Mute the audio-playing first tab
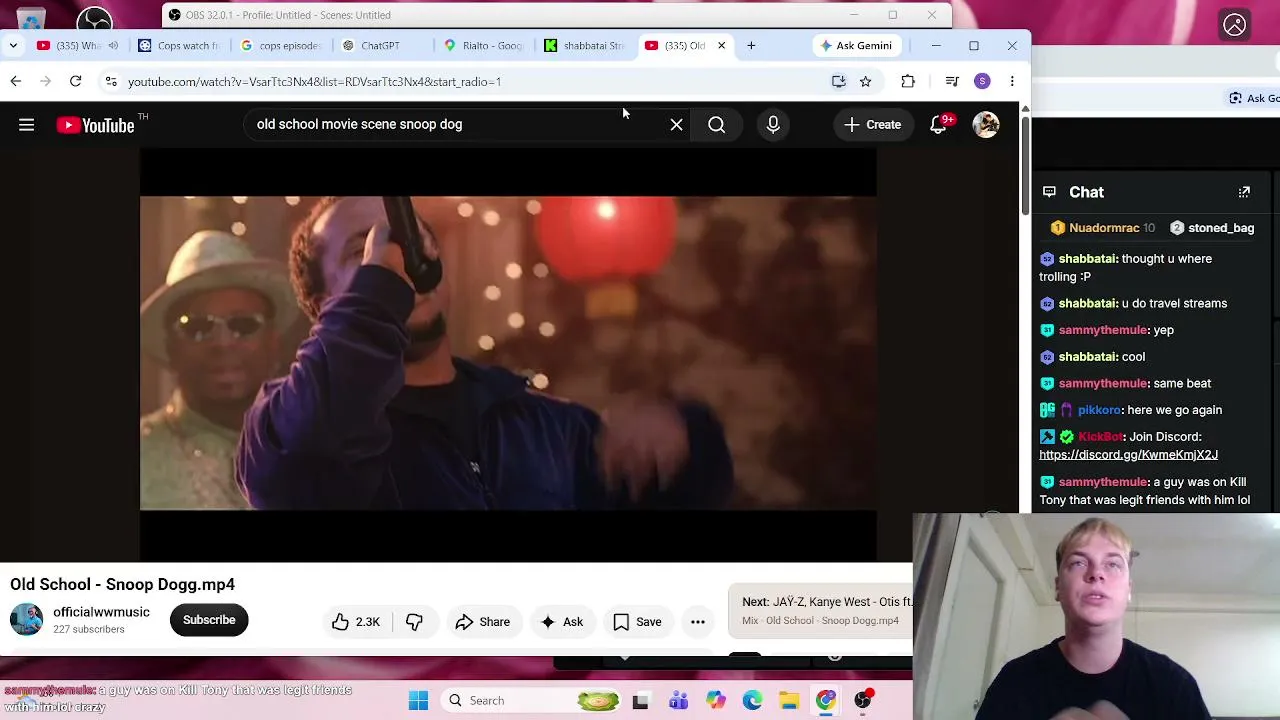1280x720 pixels. point(113,45)
